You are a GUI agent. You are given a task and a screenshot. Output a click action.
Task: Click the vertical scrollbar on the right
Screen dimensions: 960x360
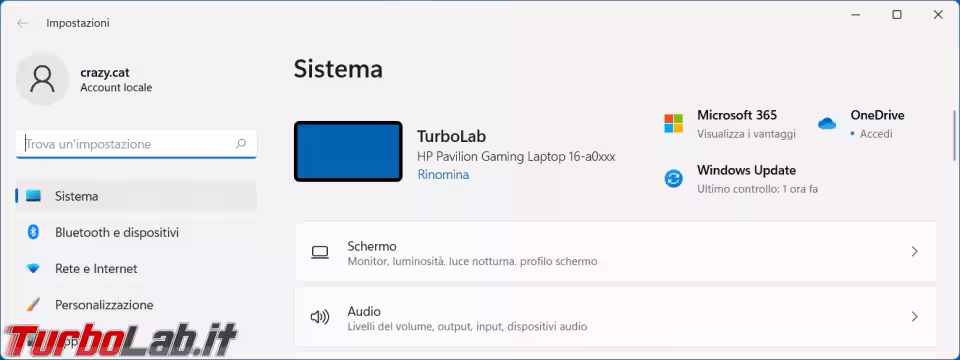pos(954,135)
